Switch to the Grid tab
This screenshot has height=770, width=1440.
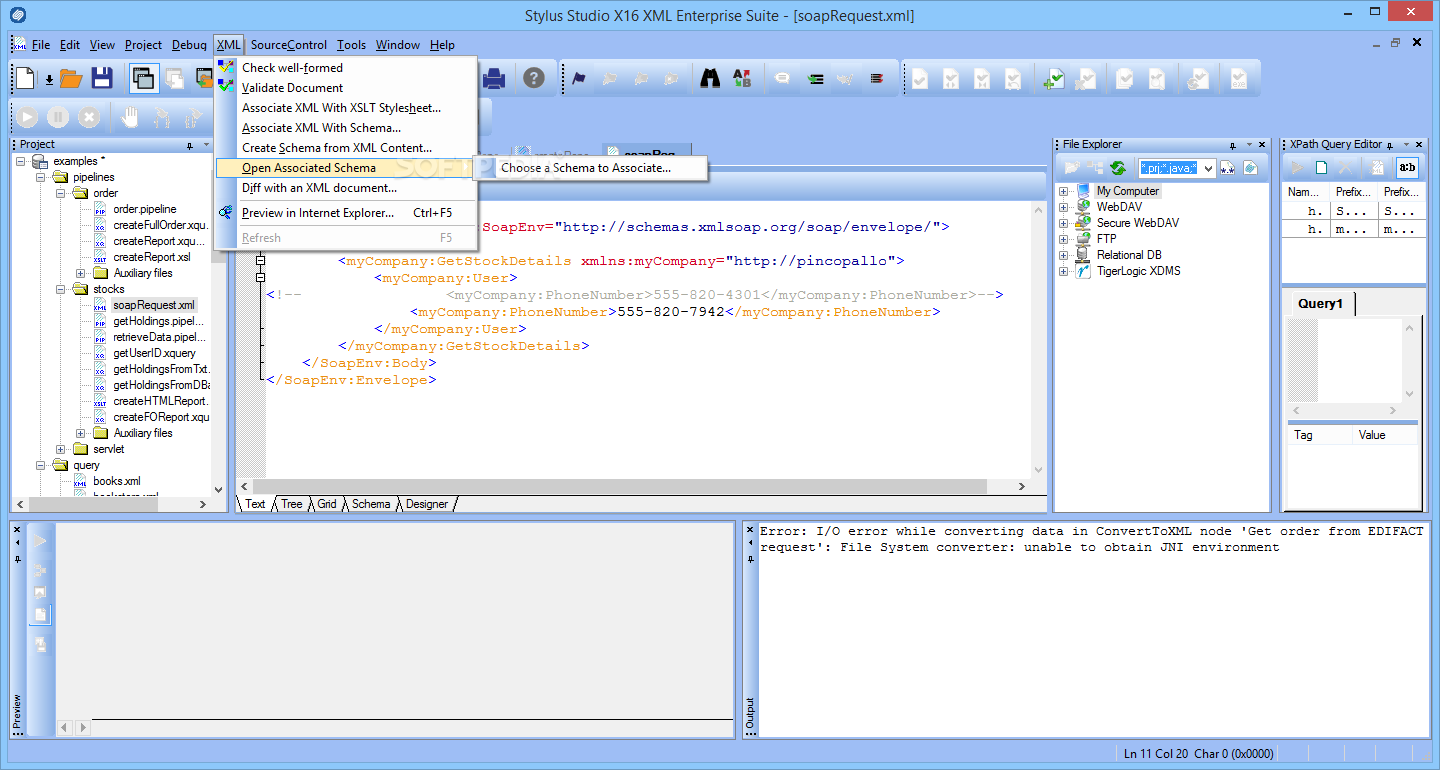point(327,504)
